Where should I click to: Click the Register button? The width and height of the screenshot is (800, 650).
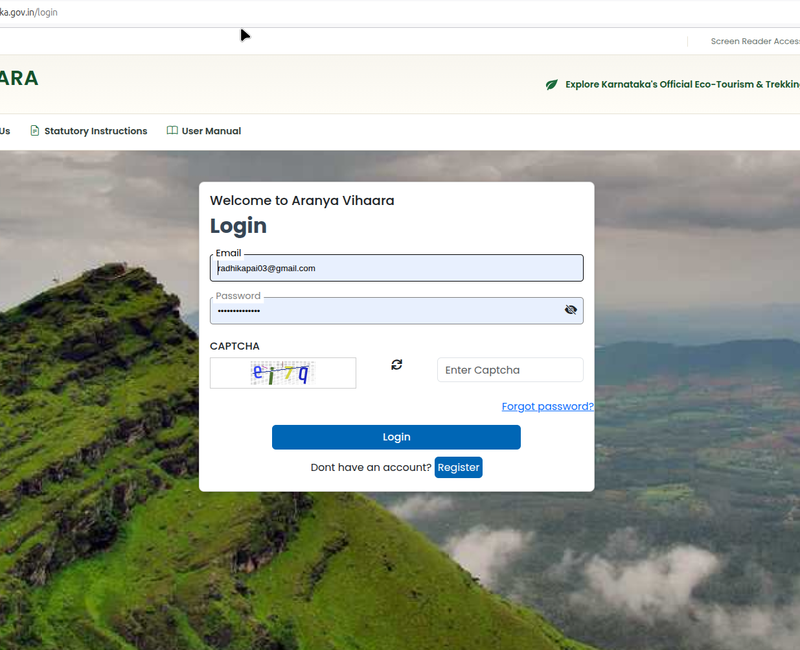point(458,467)
